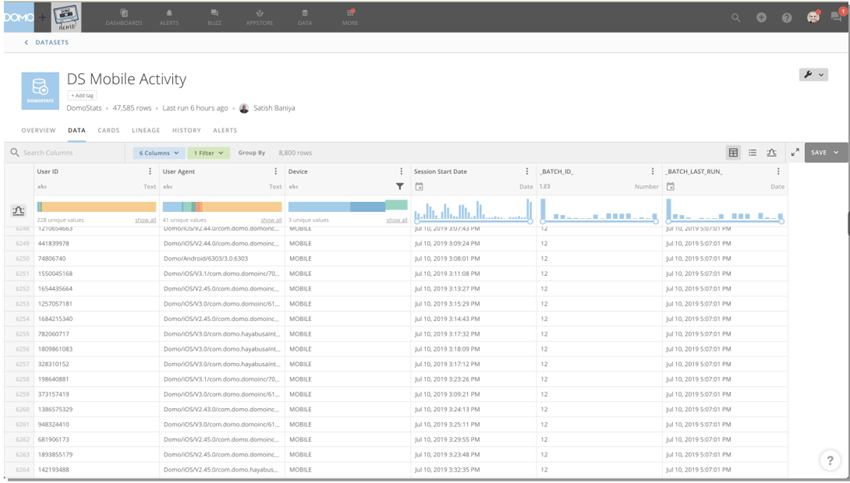Open User ID column options menu
850x483 pixels.
[150, 171]
